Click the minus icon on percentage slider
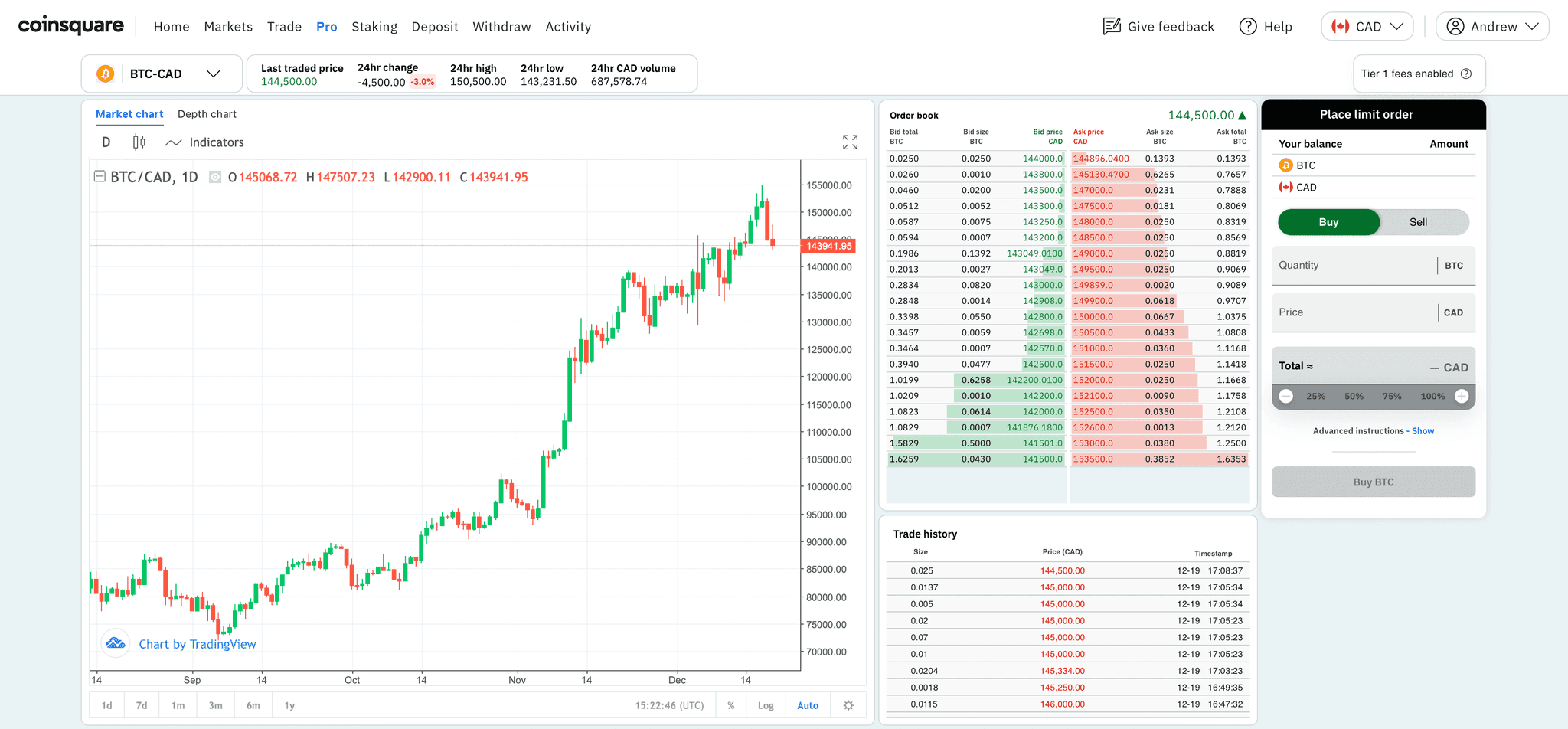Screen dimensions: 1568x729 [x=1286, y=396]
